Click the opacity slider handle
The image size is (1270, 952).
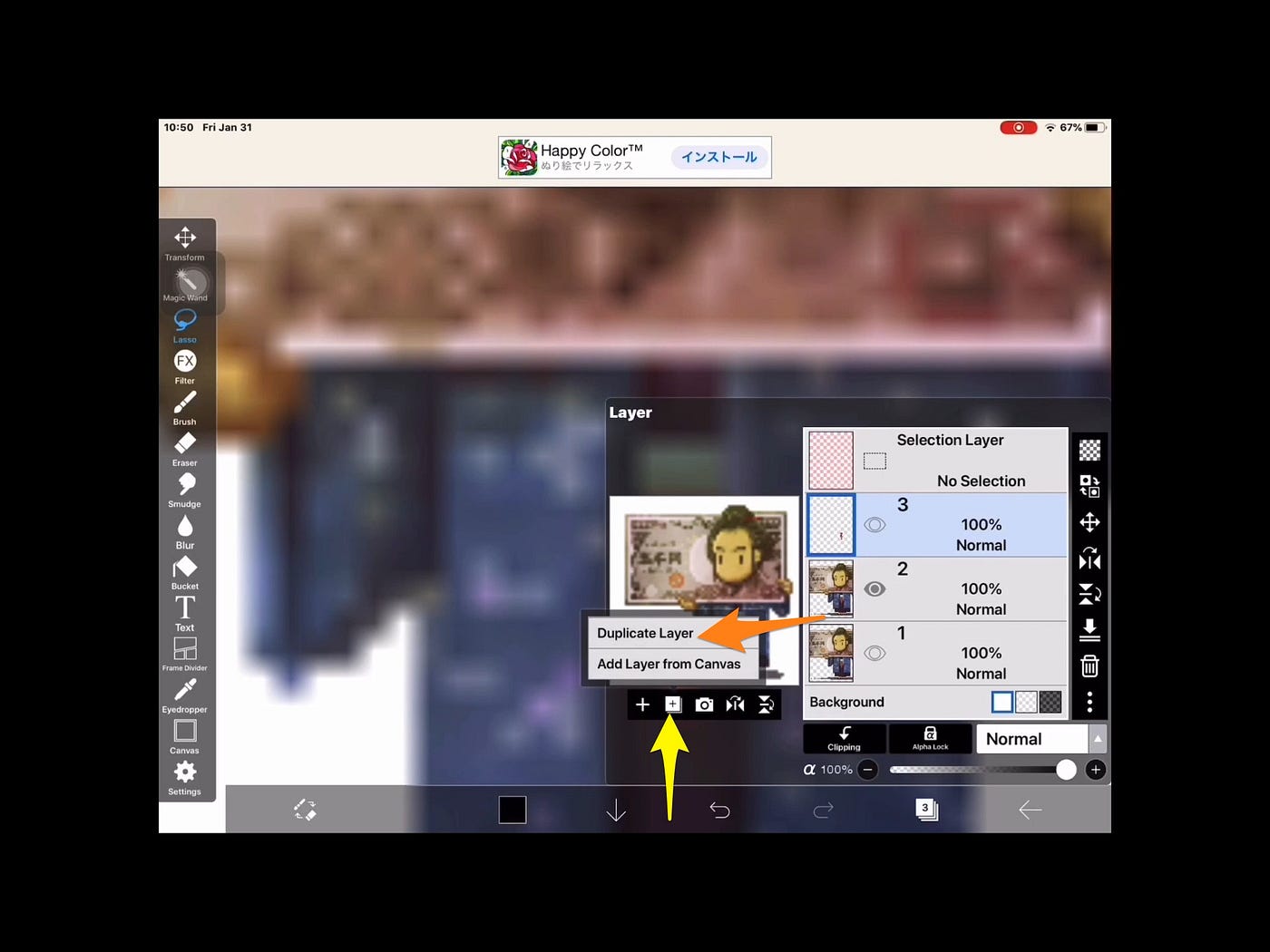1066,770
